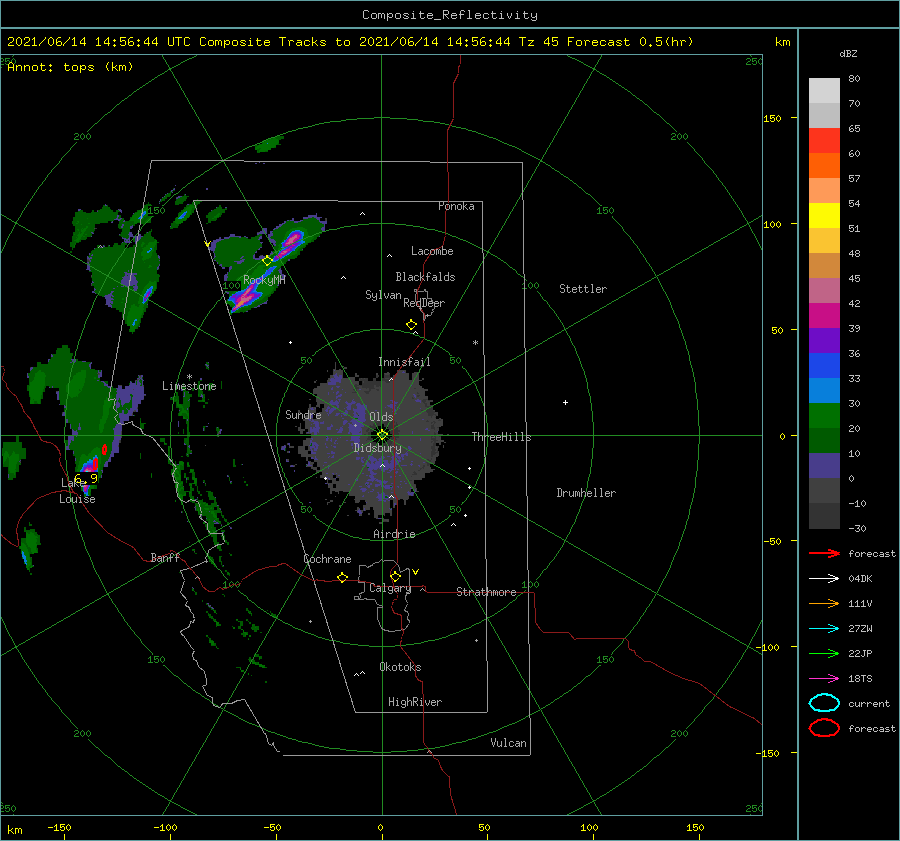Click the storm top value 6.9
Screen dimensions: 900x841
[86, 478]
